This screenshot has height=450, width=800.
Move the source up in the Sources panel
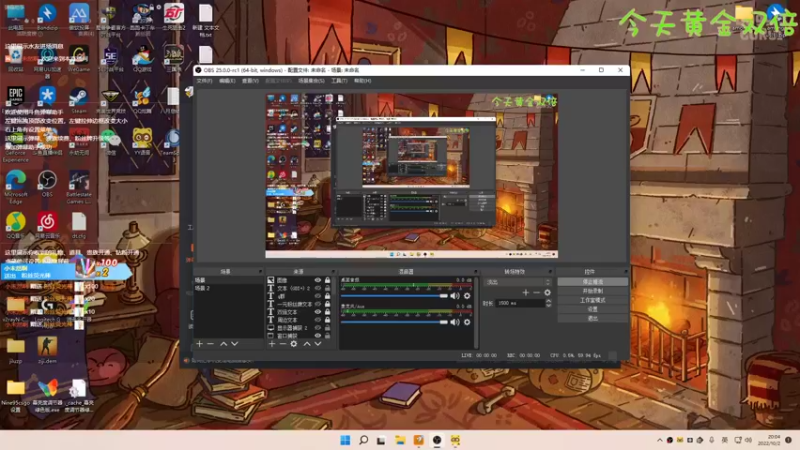(x=307, y=344)
